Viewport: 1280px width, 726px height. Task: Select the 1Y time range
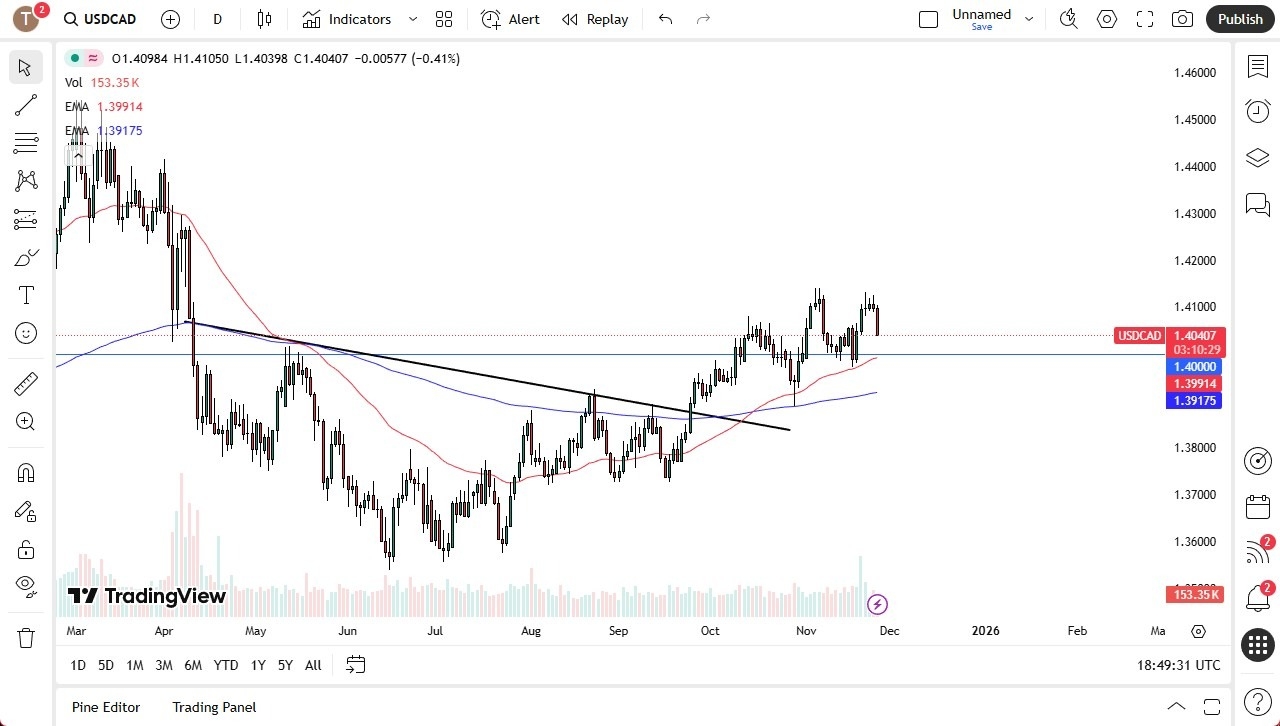[x=257, y=664]
